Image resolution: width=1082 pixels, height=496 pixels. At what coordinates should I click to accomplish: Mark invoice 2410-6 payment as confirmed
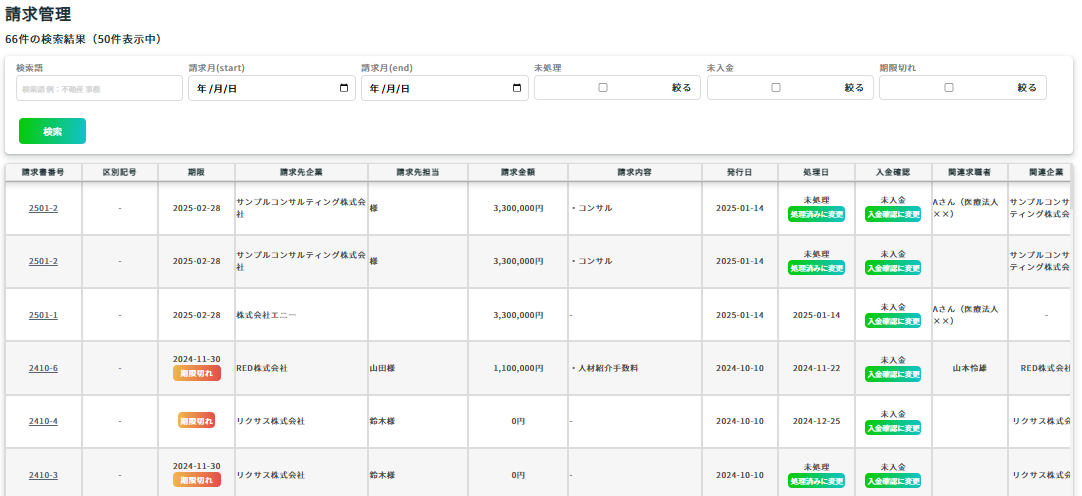click(x=893, y=375)
